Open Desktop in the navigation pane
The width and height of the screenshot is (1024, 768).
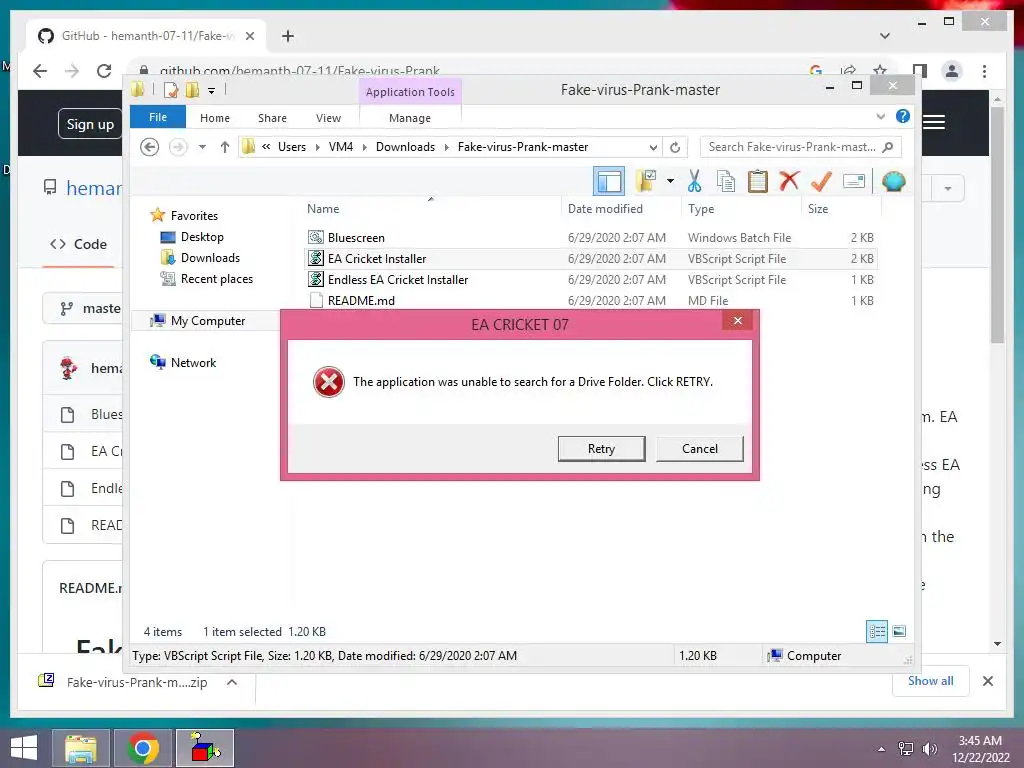202,237
